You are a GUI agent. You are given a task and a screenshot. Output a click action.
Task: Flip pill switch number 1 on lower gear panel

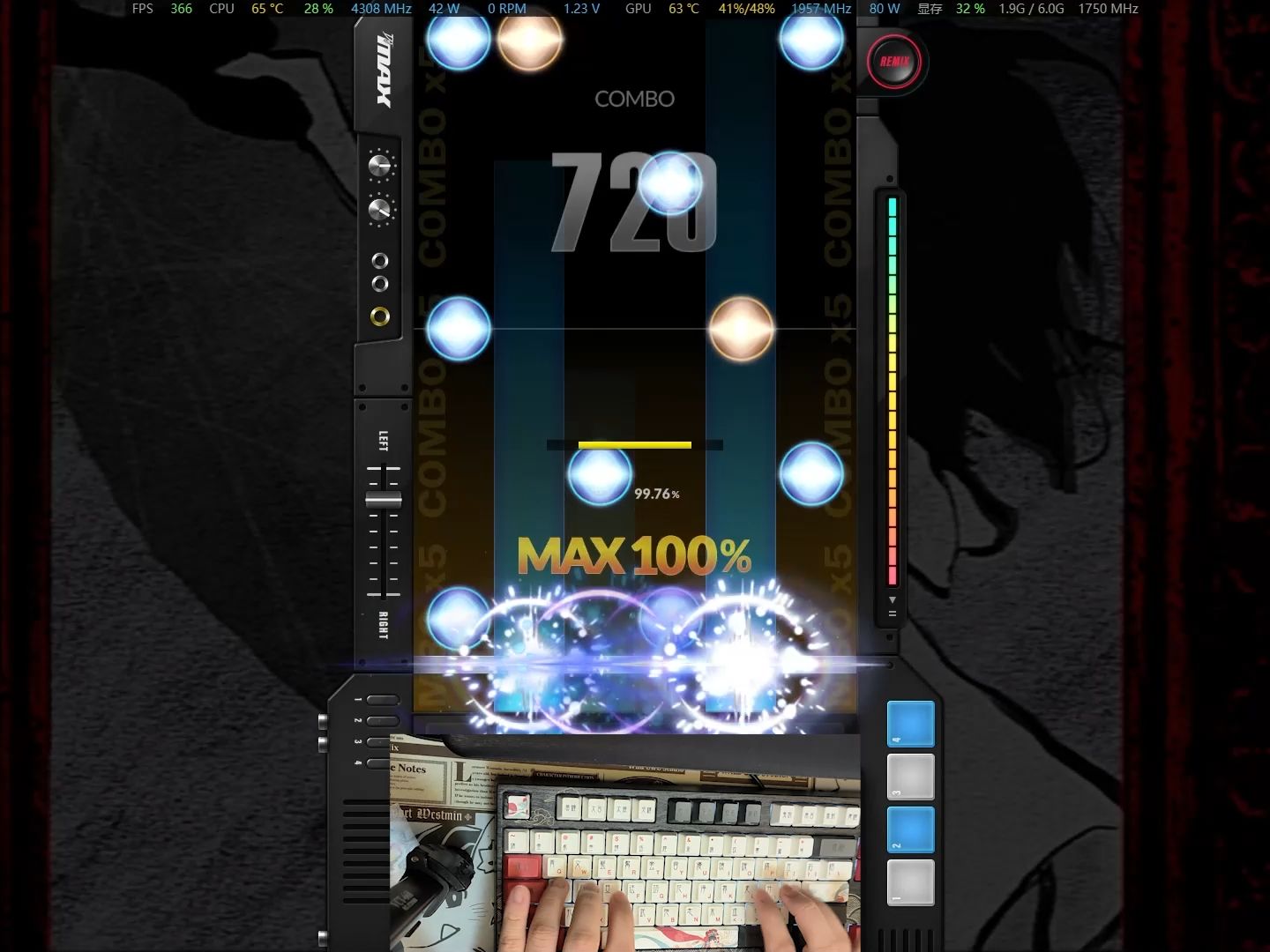click(383, 700)
